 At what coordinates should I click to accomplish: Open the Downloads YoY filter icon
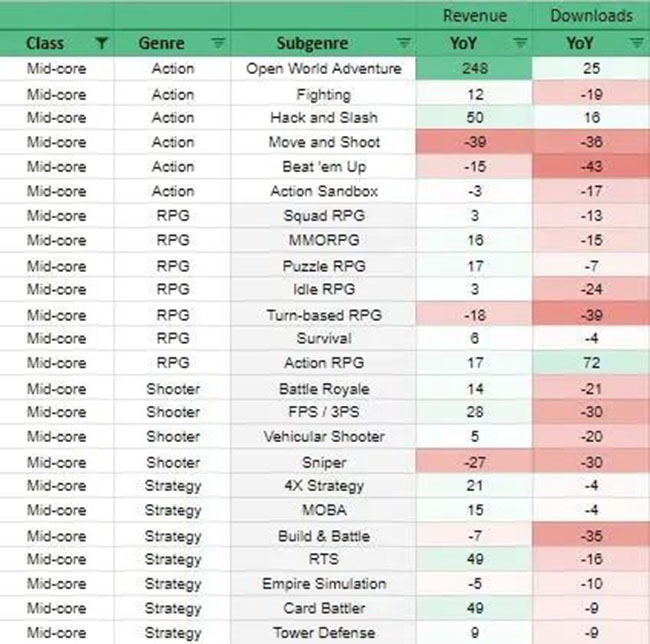click(x=637, y=43)
